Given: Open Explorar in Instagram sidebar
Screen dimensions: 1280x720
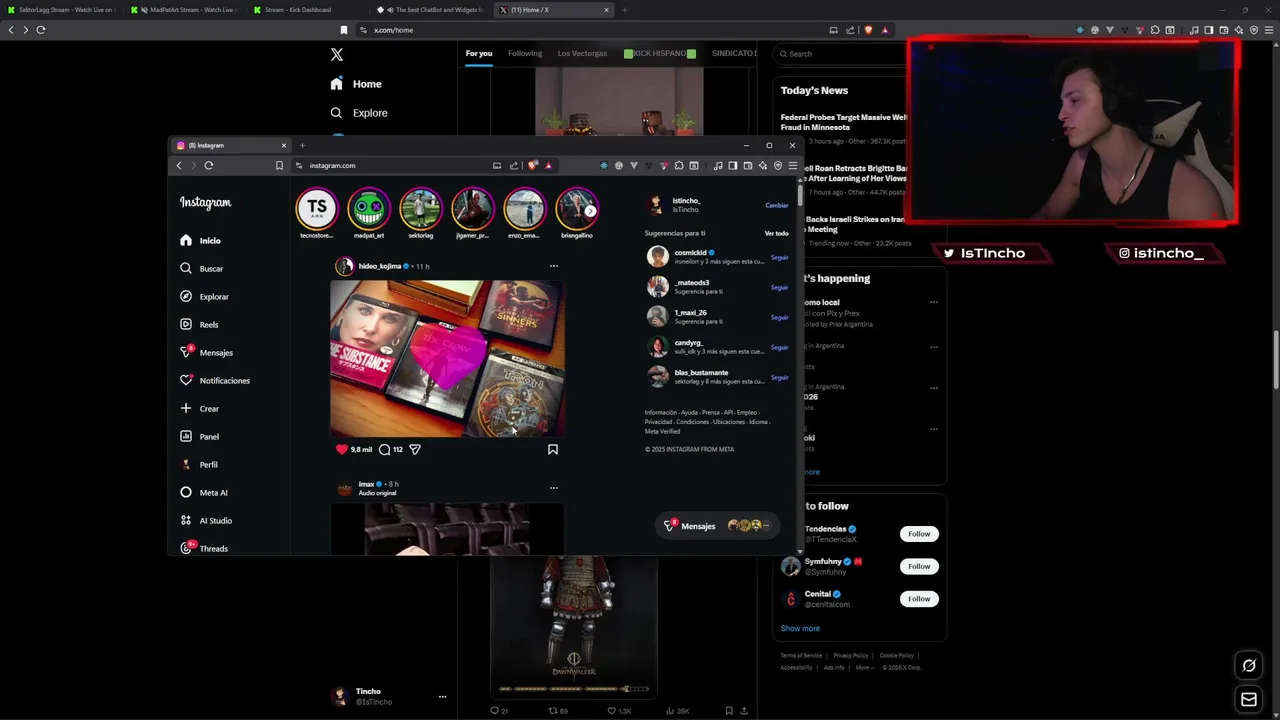Looking at the screenshot, I should tap(205, 297).
